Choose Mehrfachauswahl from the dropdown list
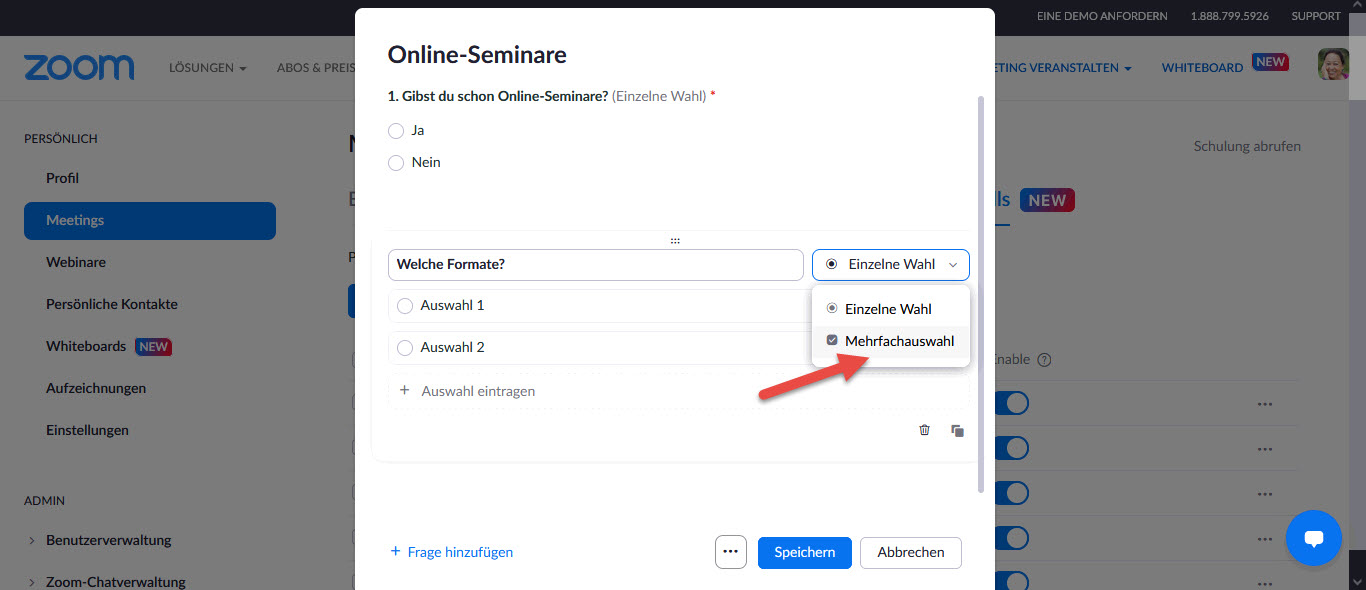The image size is (1366, 590). [890, 341]
